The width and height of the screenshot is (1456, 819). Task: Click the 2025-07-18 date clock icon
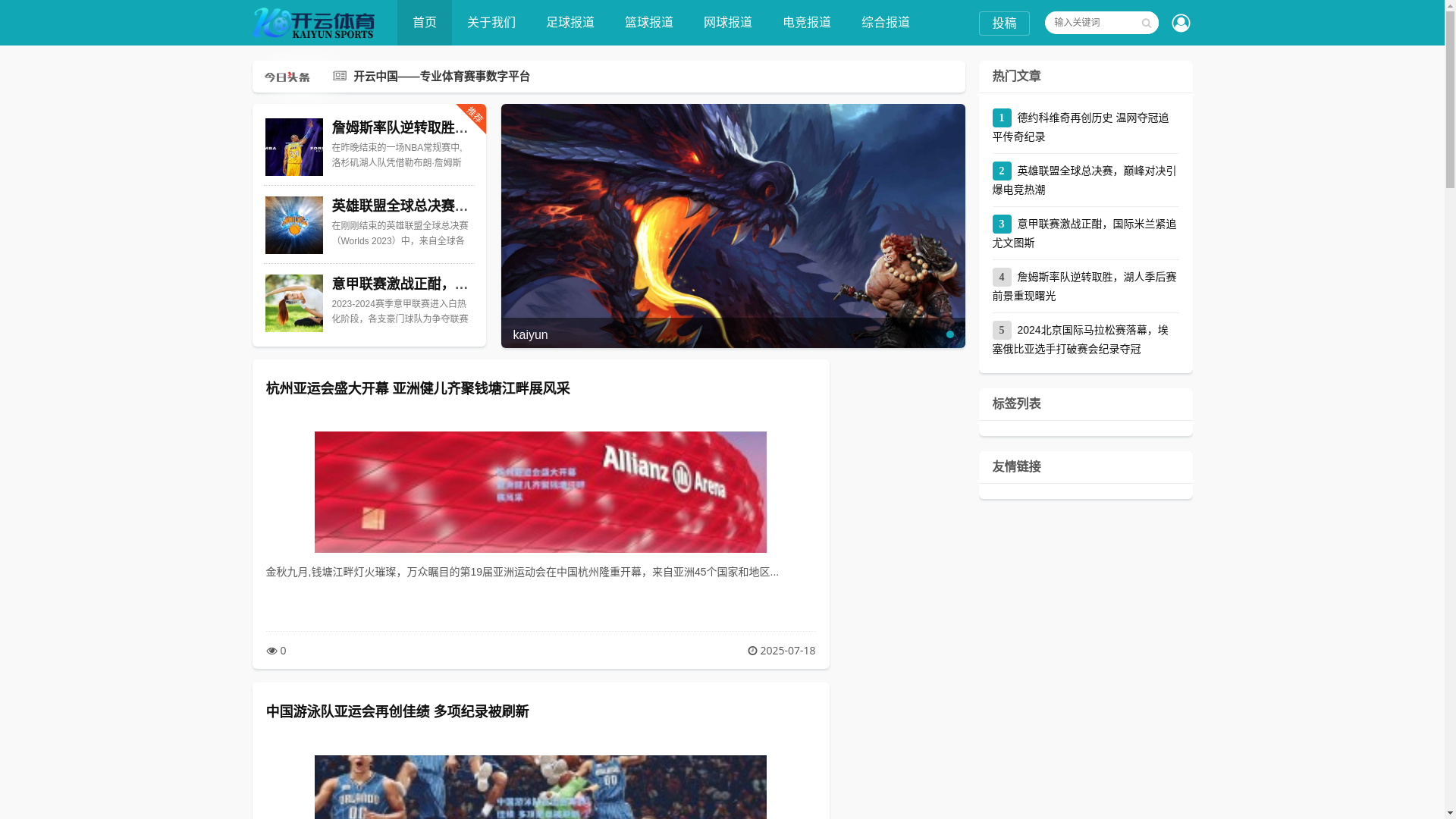click(752, 651)
